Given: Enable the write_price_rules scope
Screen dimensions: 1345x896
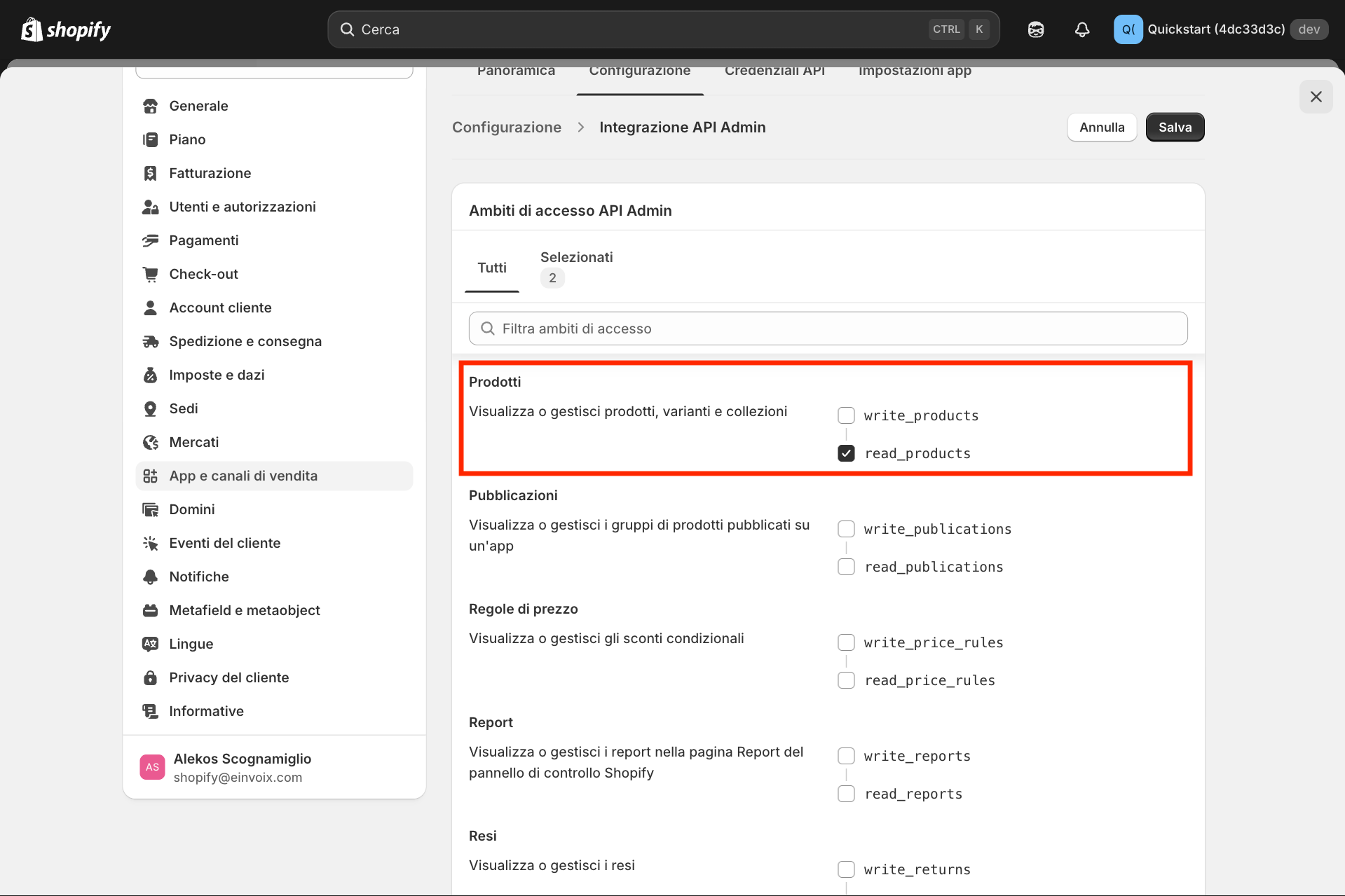Looking at the screenshot, I should [846, 642].
